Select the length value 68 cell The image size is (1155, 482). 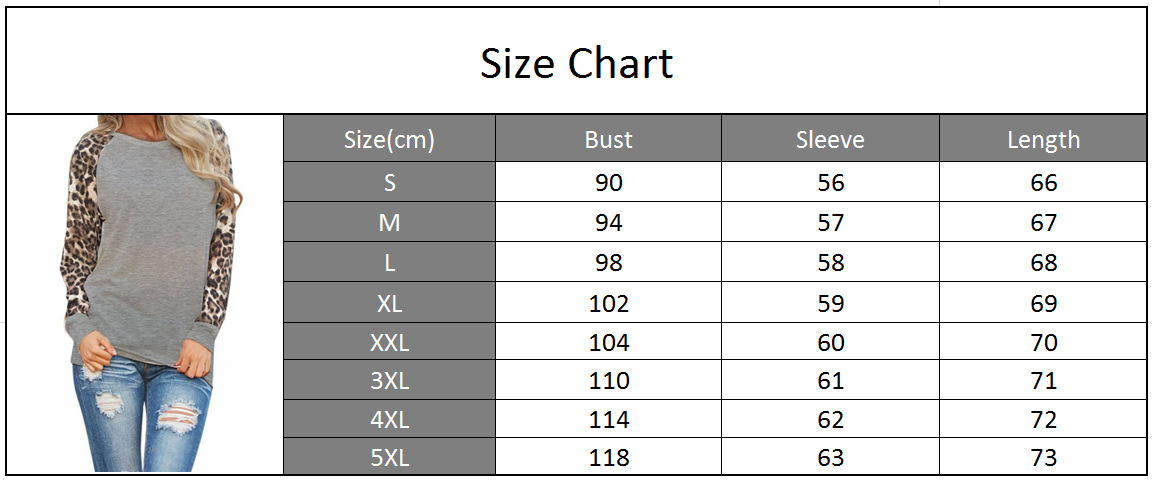pos(1043,263)
